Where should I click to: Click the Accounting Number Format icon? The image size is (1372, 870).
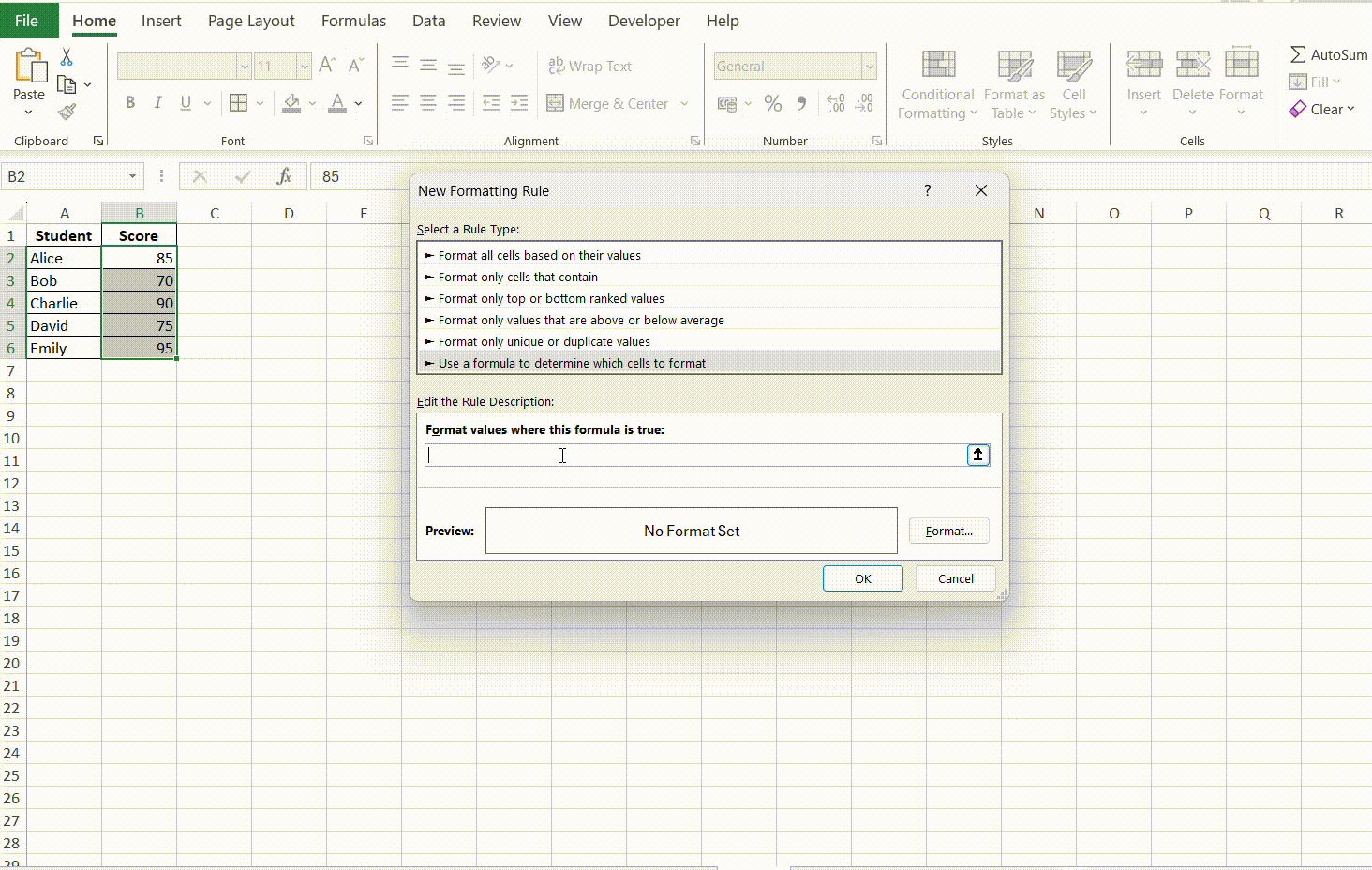click(x=727, y=103)
